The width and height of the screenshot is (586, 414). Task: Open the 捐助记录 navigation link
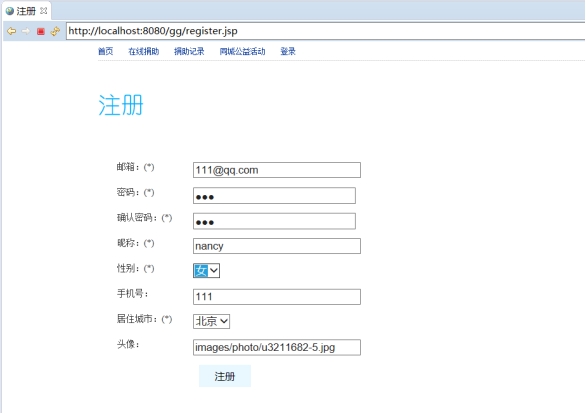(x=189, y=51)
